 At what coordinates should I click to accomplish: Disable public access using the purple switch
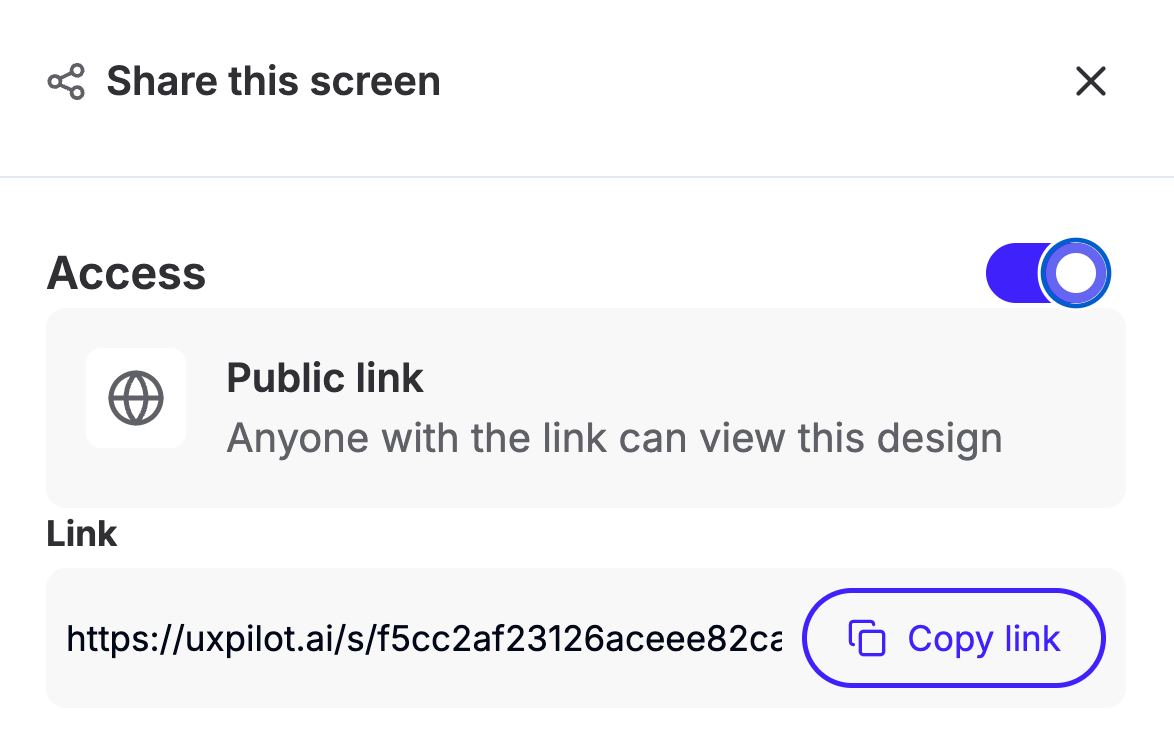tap(1047, 273)
